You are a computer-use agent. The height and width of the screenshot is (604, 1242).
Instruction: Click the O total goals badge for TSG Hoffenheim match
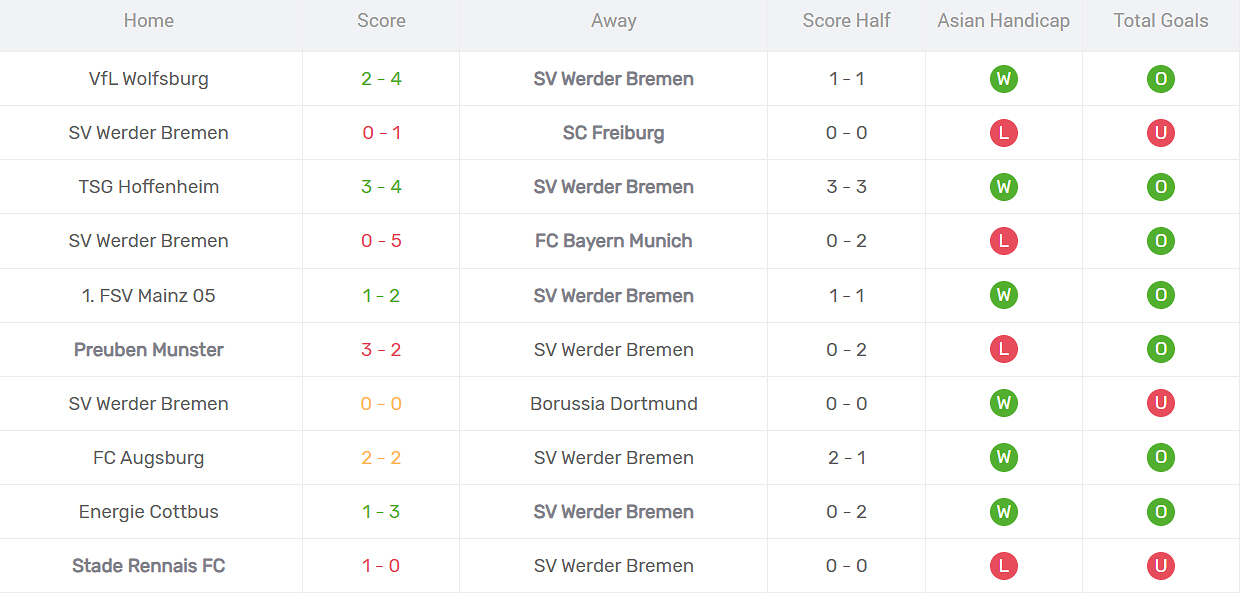point(1160,187)
